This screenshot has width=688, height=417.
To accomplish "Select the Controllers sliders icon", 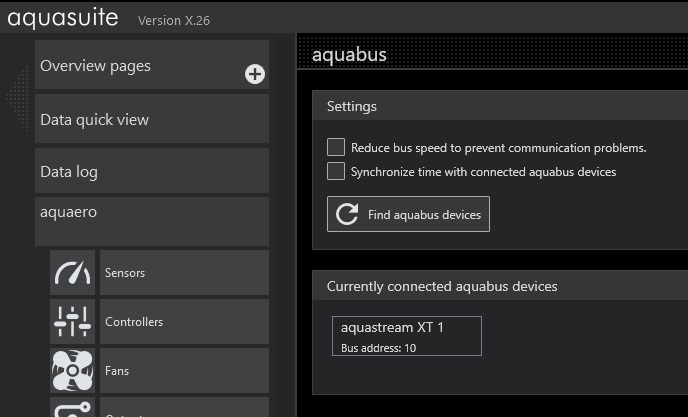I will (x=72, y=322).
